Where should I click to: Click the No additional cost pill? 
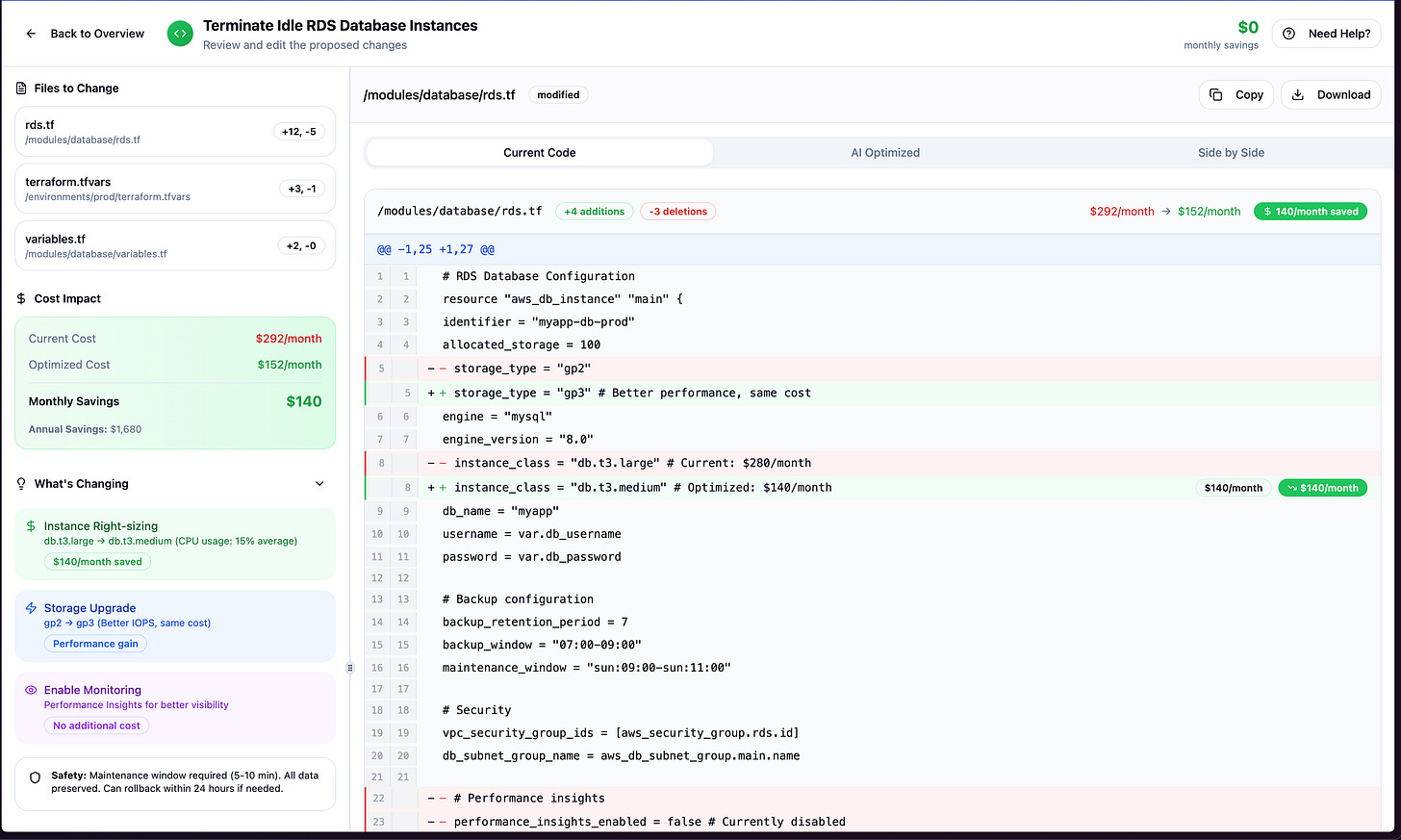tap(96, 725)
